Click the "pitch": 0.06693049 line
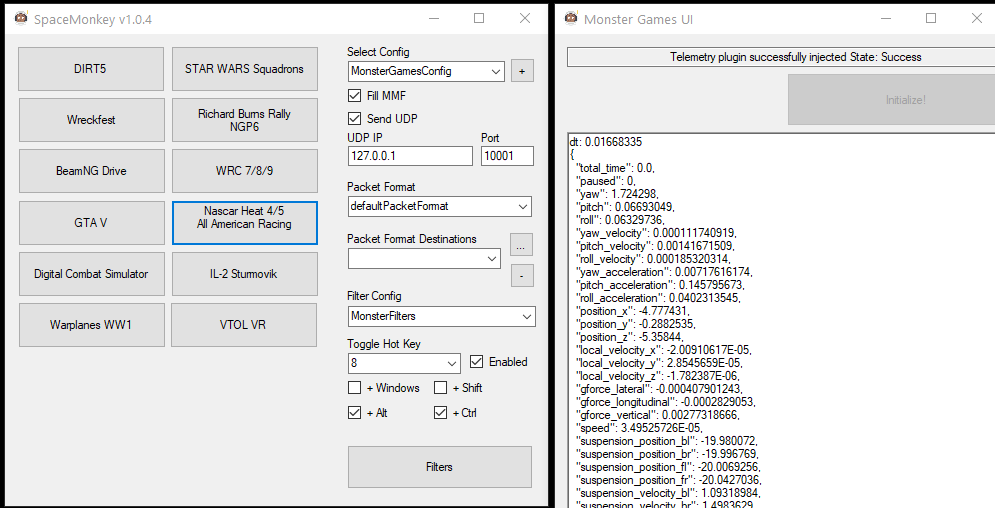Image resolution: width=995 pixels, height=508 pixels. (x=625, y=207)
